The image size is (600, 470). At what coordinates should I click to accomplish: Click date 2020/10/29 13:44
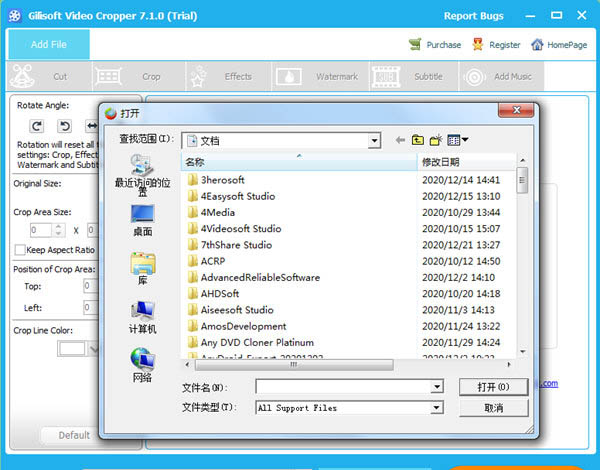[461, 212]
